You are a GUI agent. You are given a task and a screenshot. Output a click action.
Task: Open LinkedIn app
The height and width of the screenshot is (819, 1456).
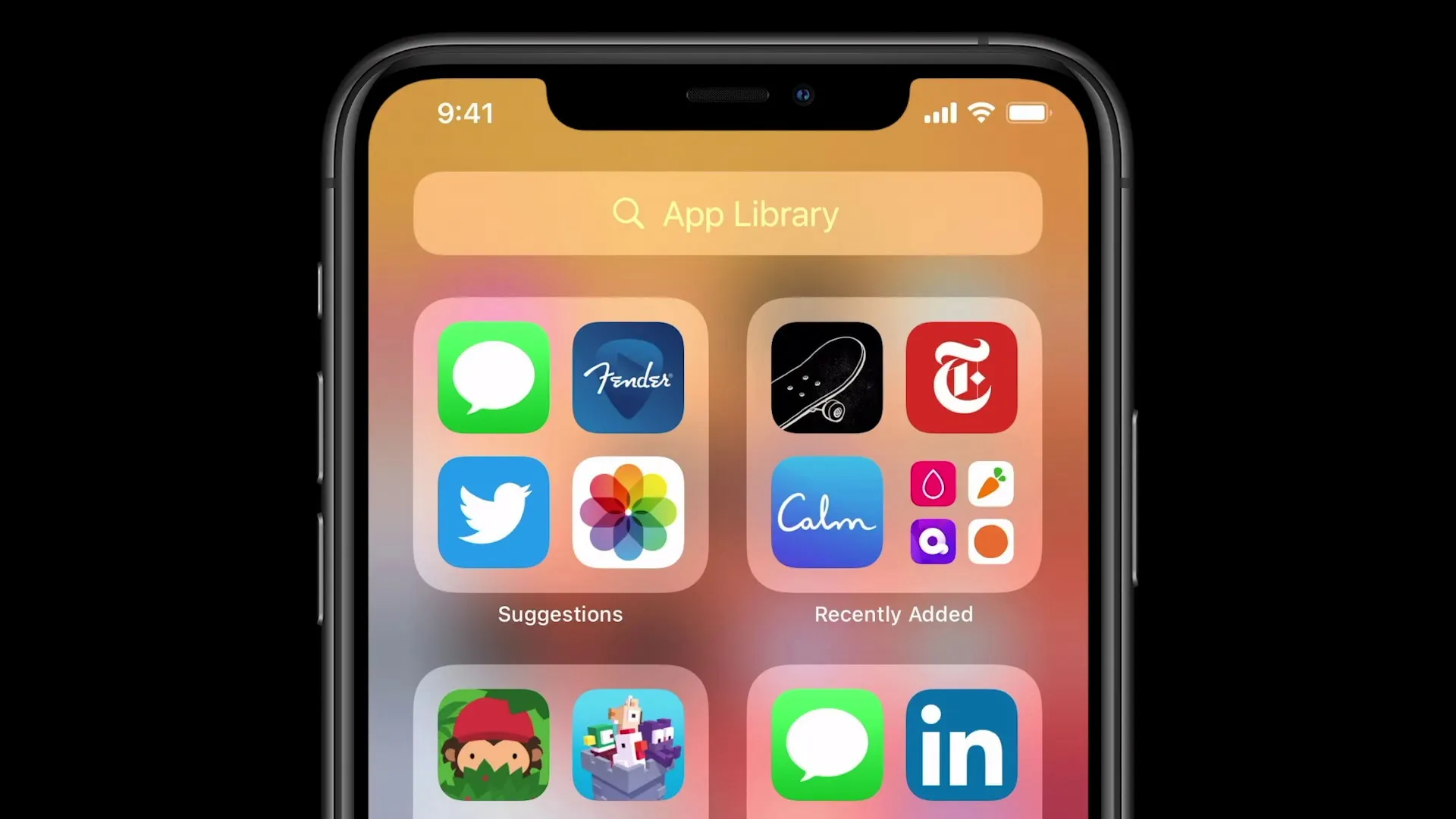pyautogui.click(x=961, y=743)
